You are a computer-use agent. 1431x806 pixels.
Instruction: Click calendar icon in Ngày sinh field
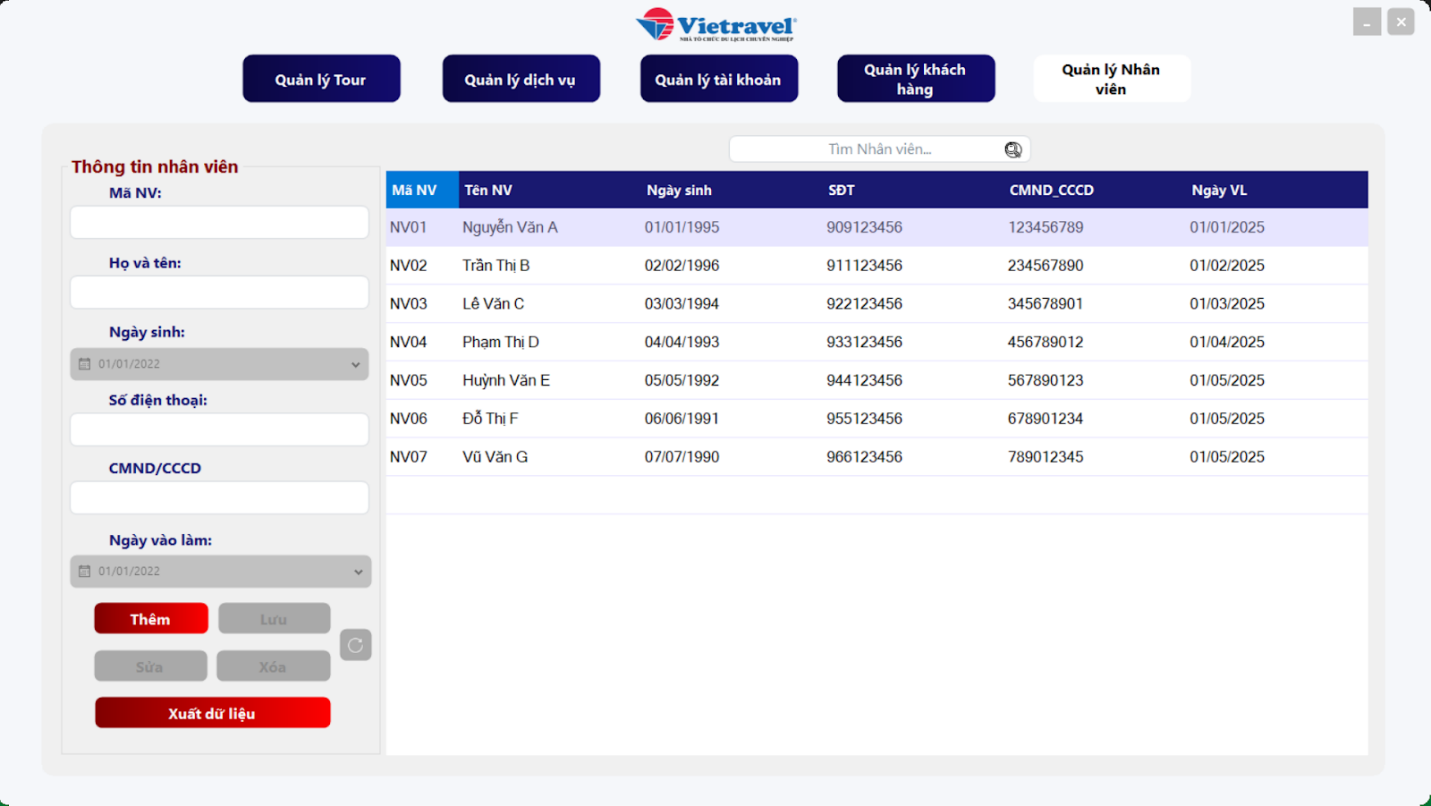pos(85,364)
